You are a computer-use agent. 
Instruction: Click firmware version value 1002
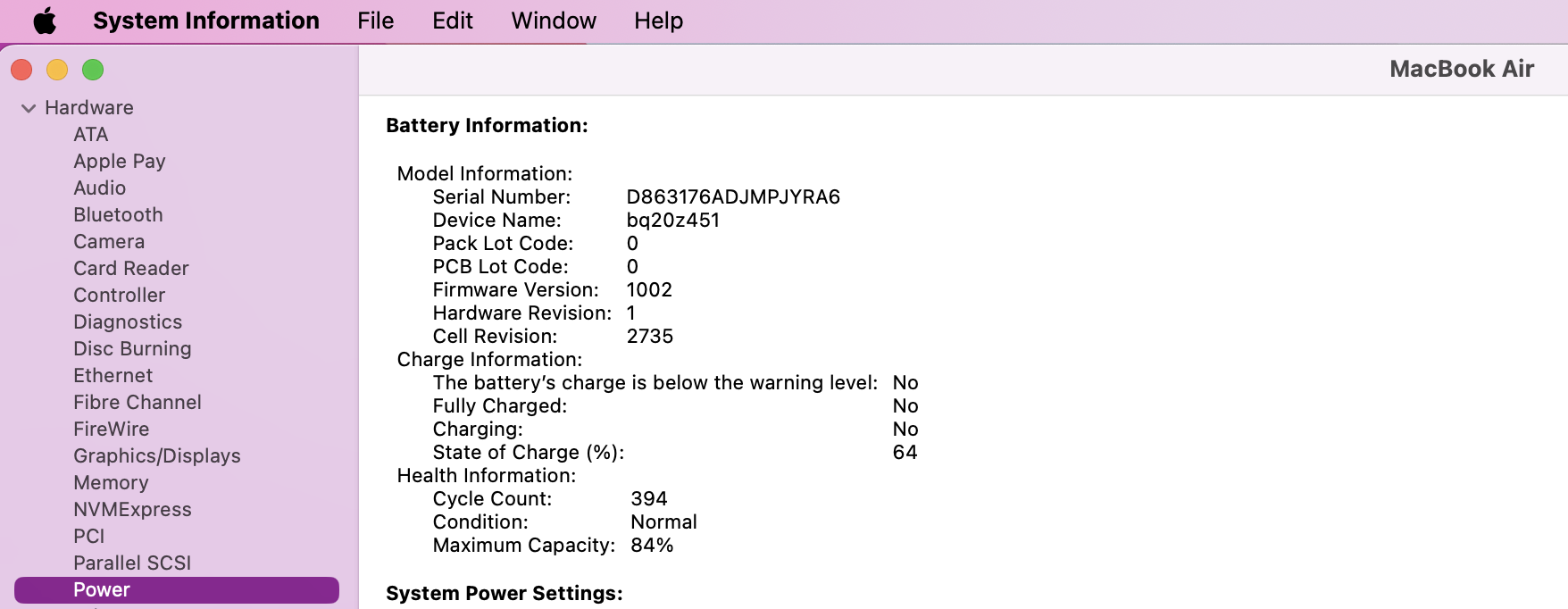649,289
